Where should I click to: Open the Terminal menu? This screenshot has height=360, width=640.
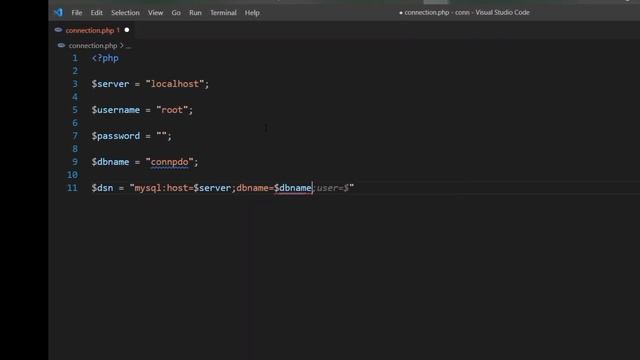click(223, 13)
